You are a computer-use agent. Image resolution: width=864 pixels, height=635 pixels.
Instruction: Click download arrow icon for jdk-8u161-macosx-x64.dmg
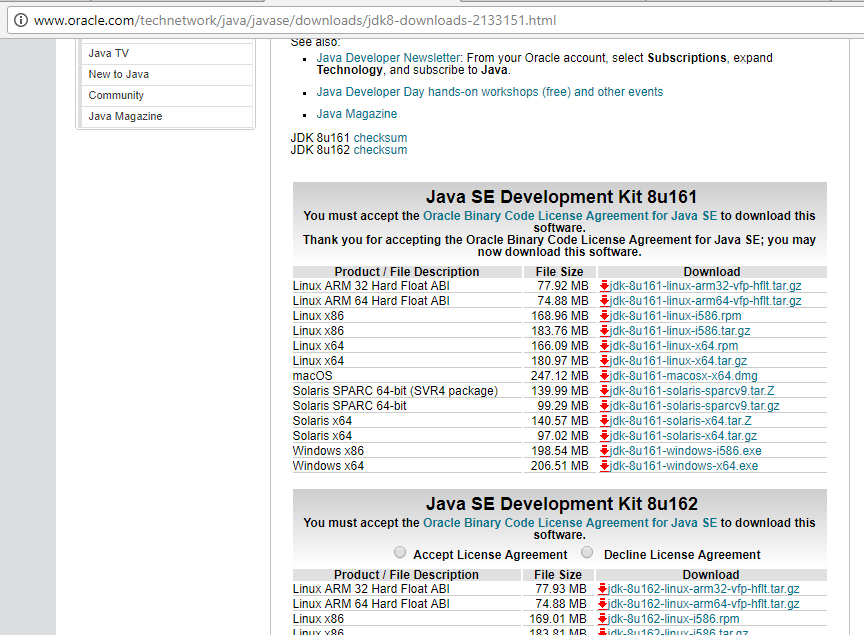pyautogui.click(x=604, y=375)
